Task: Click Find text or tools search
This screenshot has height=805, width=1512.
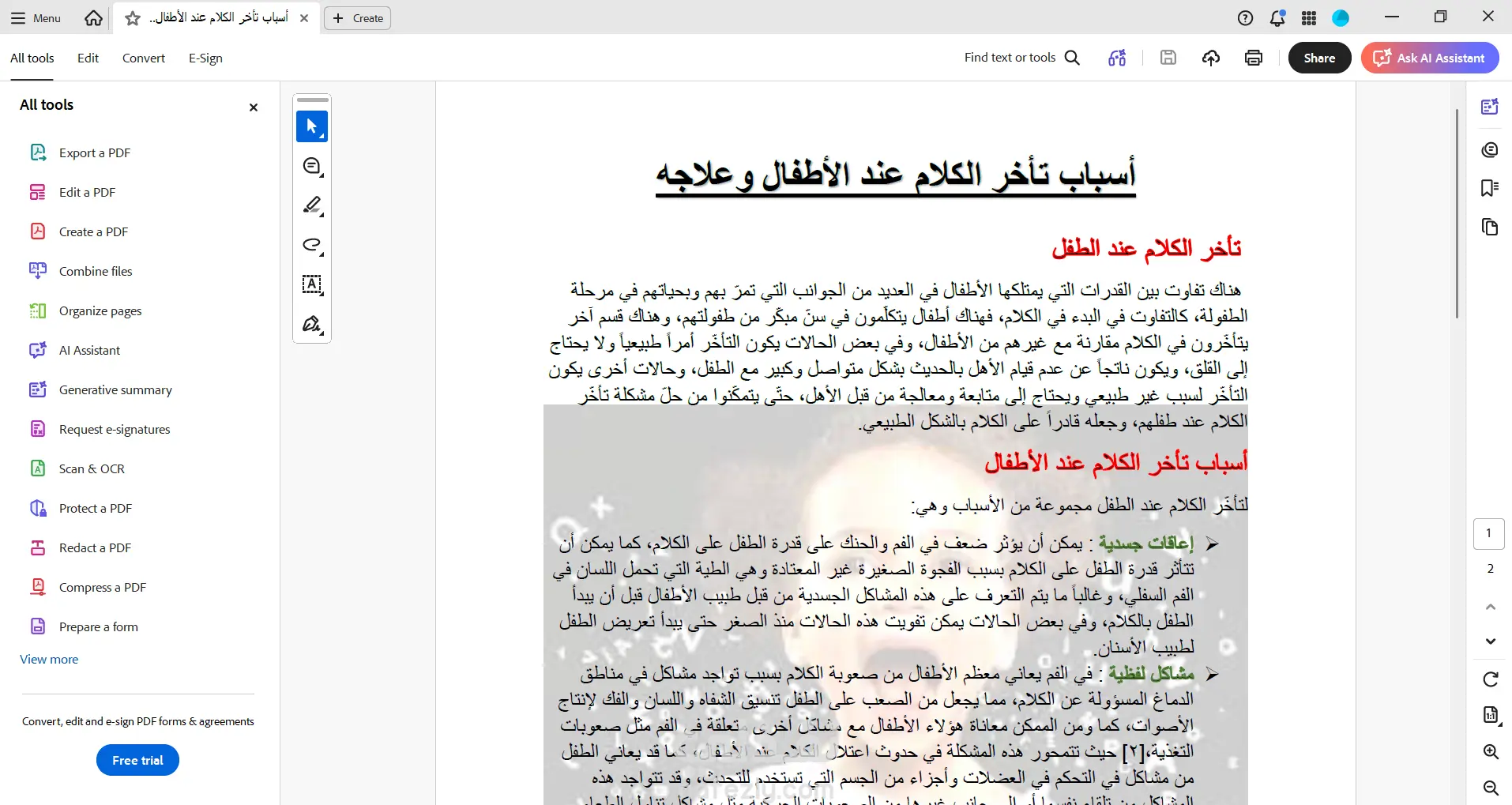Action: pyautogui.click(x=1022, y=58)
